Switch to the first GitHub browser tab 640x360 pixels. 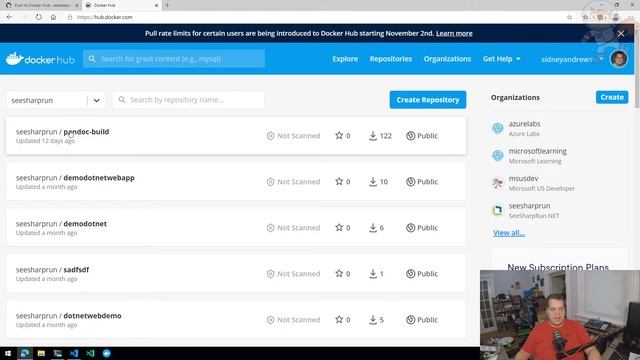click(x=41, y=5)
